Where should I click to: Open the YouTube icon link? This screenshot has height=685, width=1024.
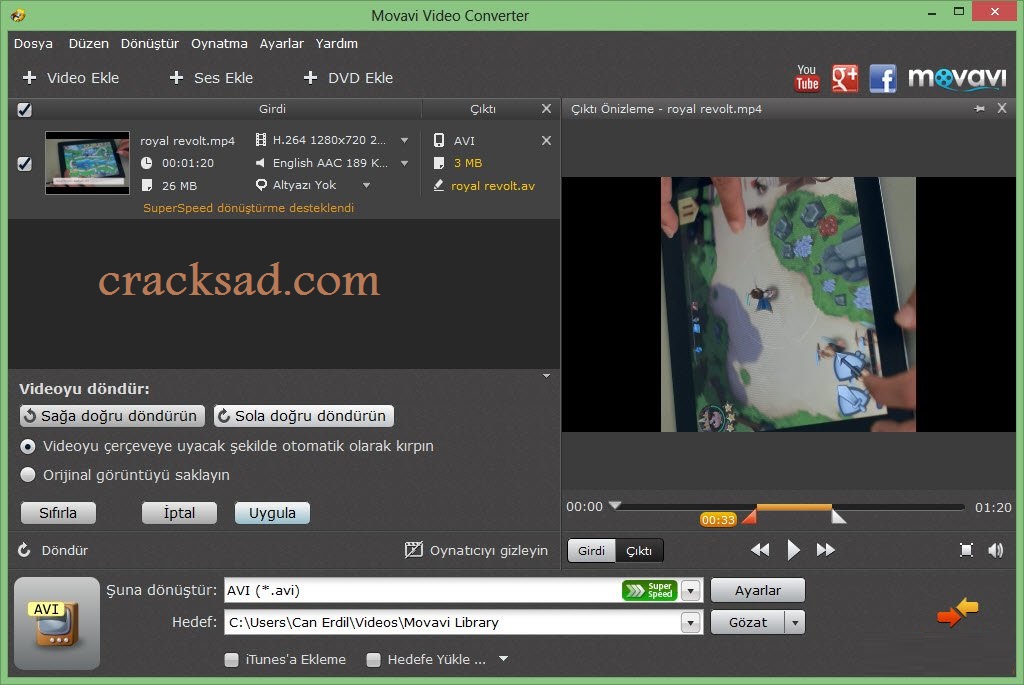807,78
